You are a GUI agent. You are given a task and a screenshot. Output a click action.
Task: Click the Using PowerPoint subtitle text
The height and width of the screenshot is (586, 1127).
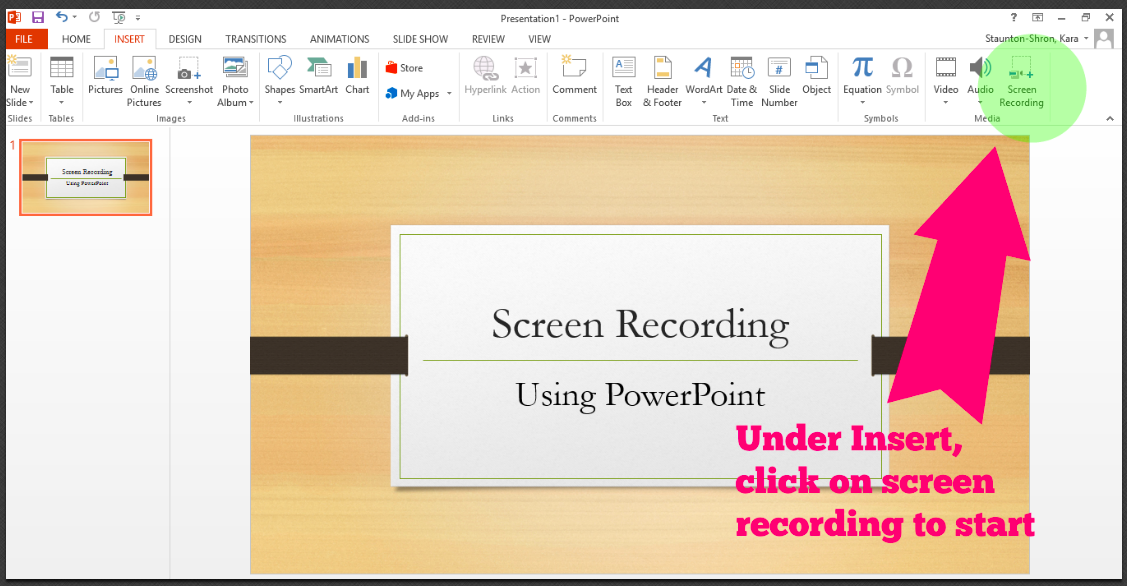(640, 395)
